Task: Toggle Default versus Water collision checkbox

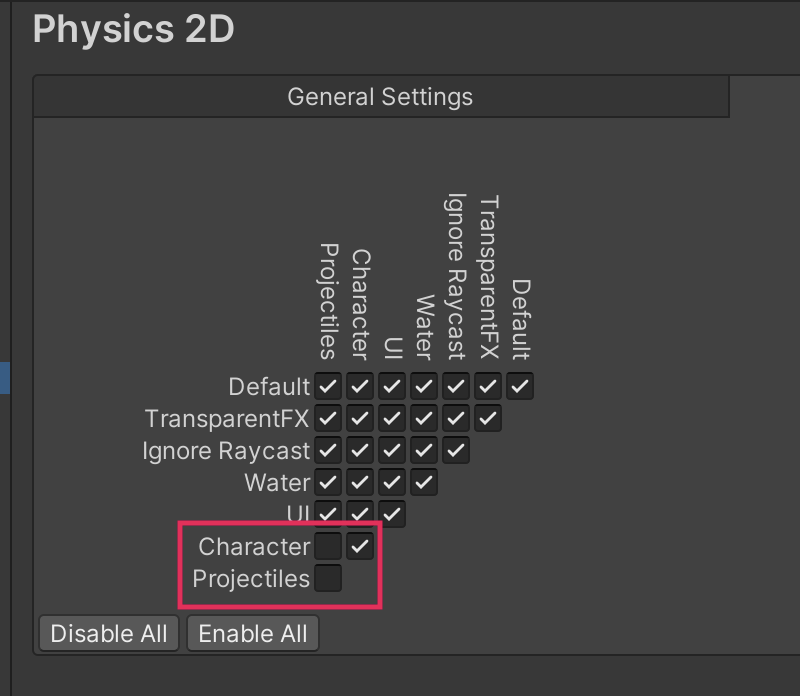Action: 424,386
